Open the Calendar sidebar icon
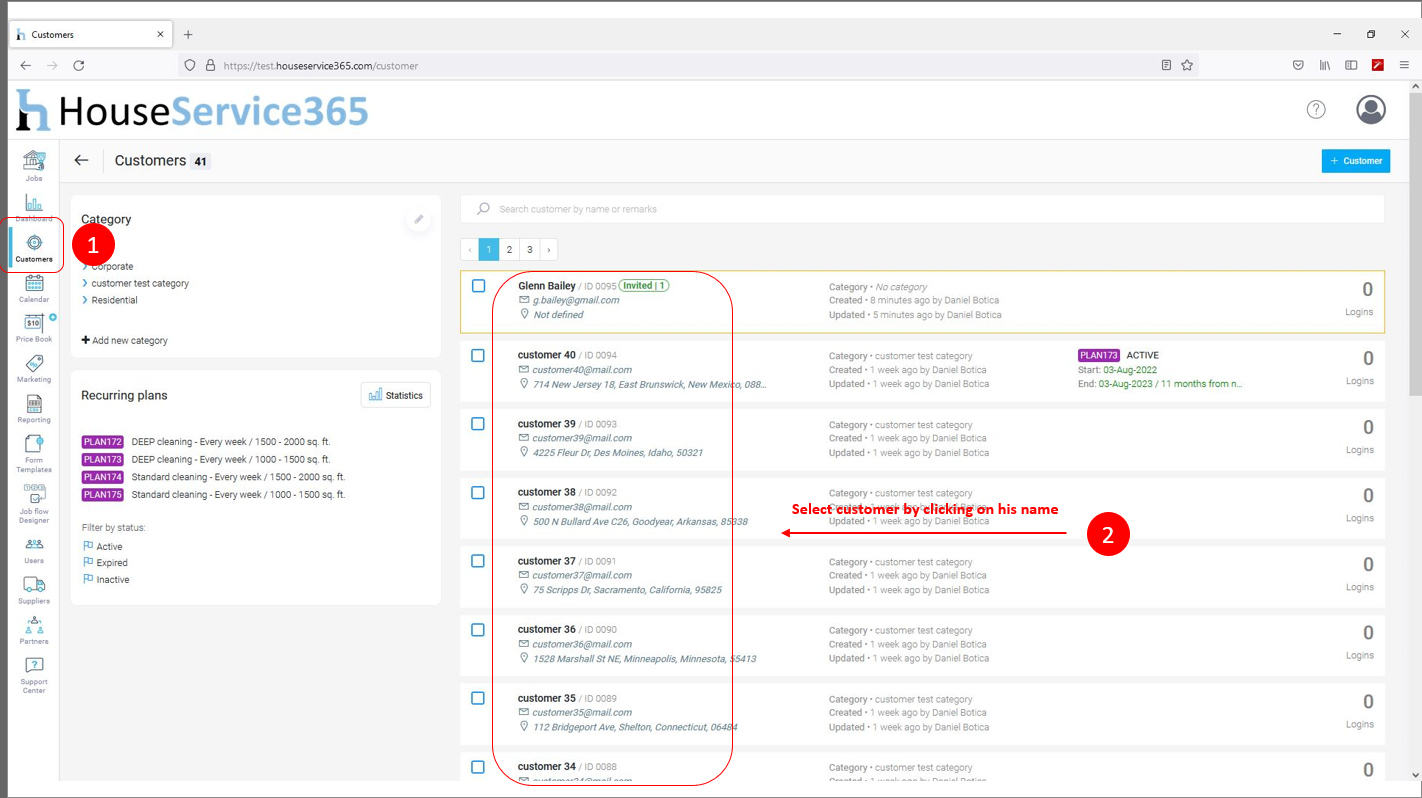Image resolution: width=1422 pixels, height=798 pixels. (34, 288)
